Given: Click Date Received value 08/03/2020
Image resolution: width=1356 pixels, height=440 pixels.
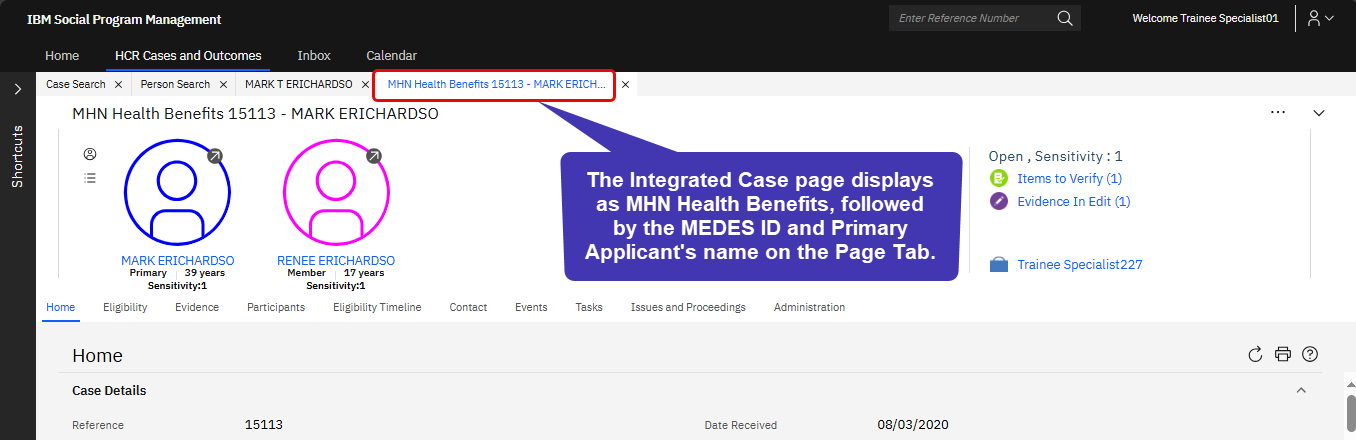Looking at the screenshot, I should [913, 425].
